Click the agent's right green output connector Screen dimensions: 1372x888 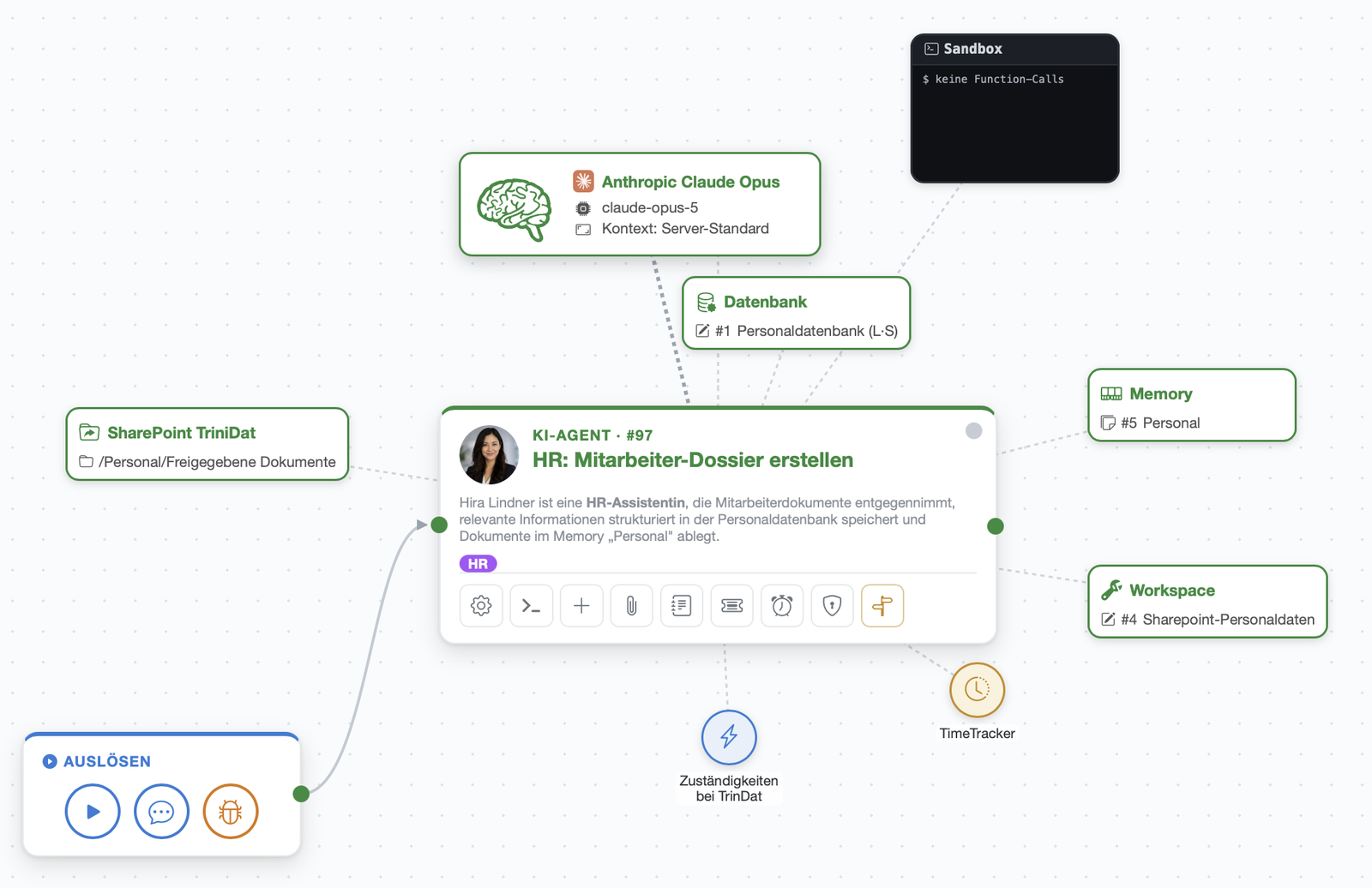click(x=996, y=526)
